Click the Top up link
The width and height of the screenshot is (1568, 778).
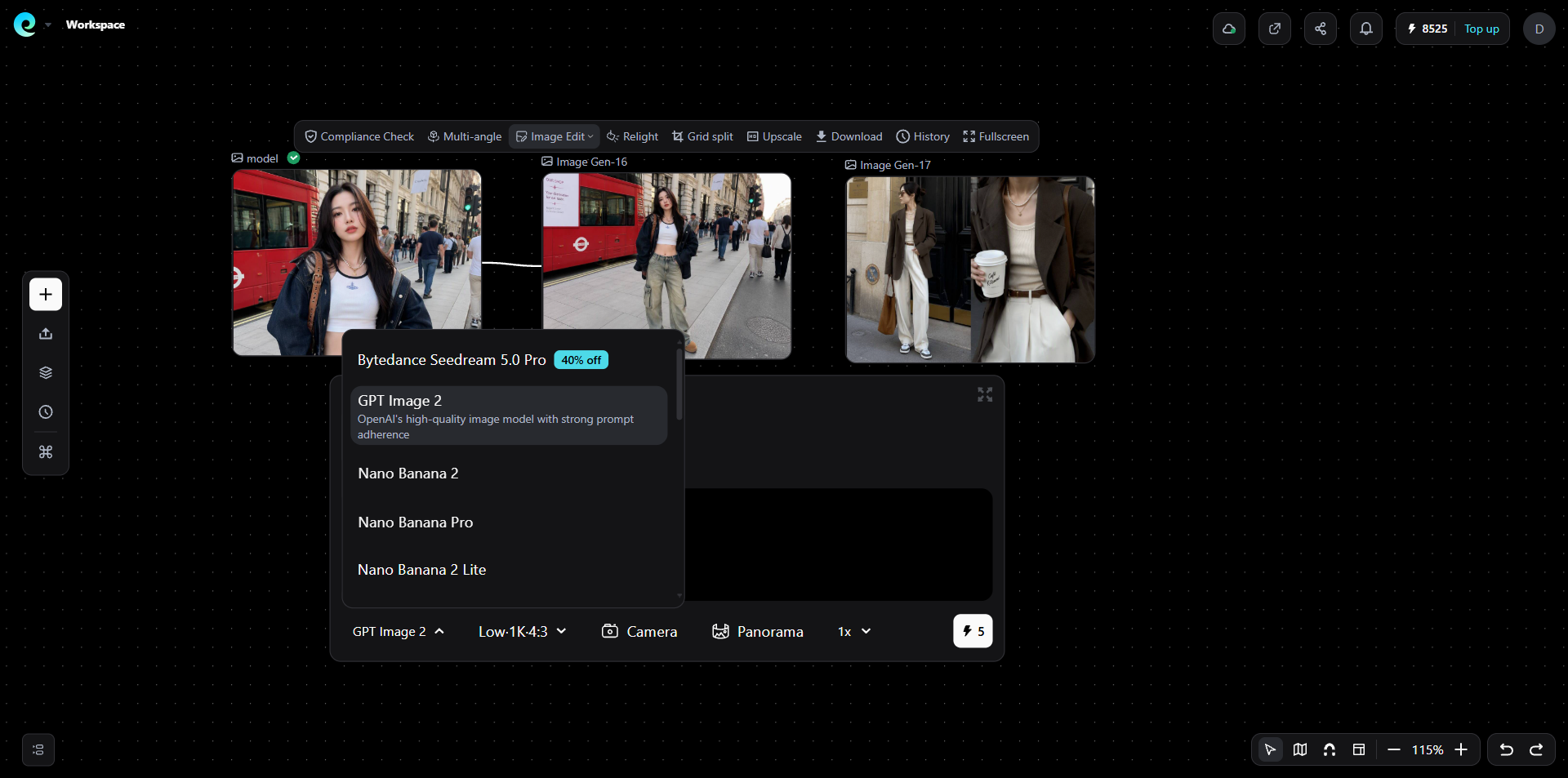tap(1481, 29)
